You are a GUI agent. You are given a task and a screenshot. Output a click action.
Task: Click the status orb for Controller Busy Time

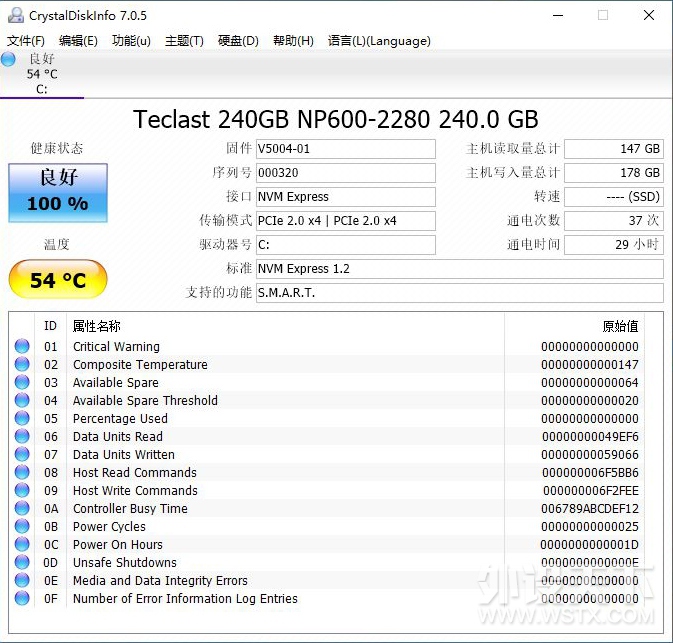[x=22, y=508]
